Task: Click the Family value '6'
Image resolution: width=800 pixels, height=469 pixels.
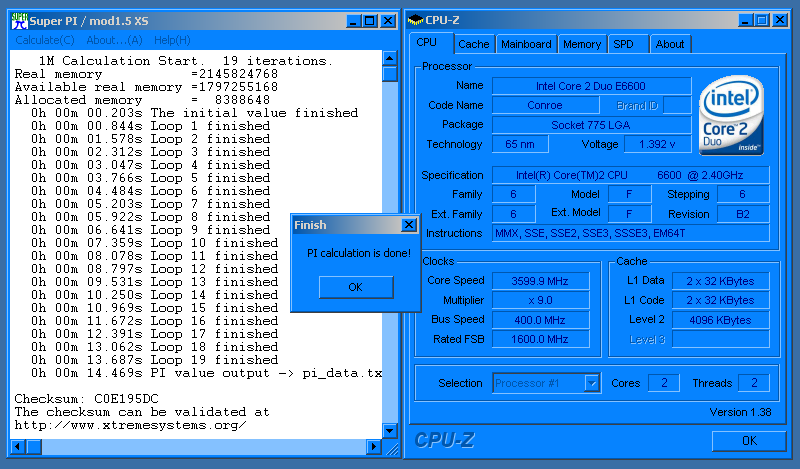Action: coord(514,194)
